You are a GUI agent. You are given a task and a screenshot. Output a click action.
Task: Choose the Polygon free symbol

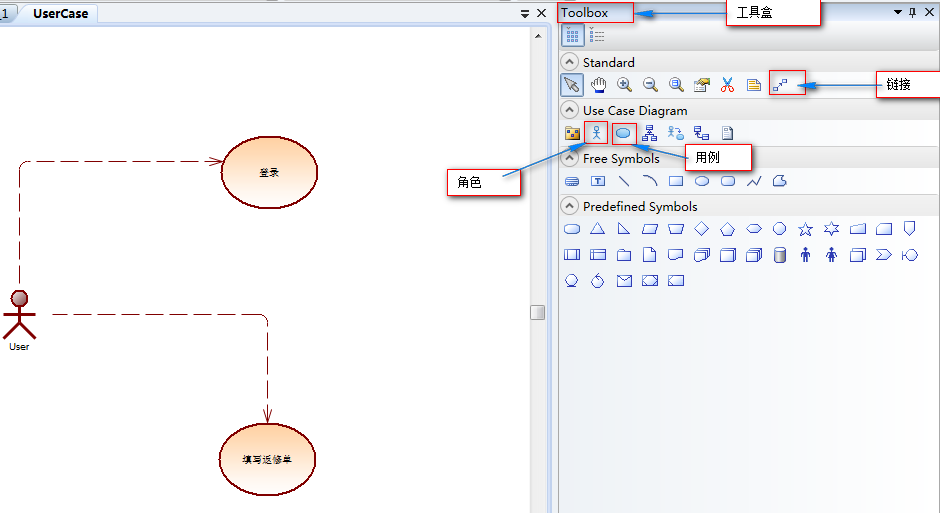click(779, 181)
